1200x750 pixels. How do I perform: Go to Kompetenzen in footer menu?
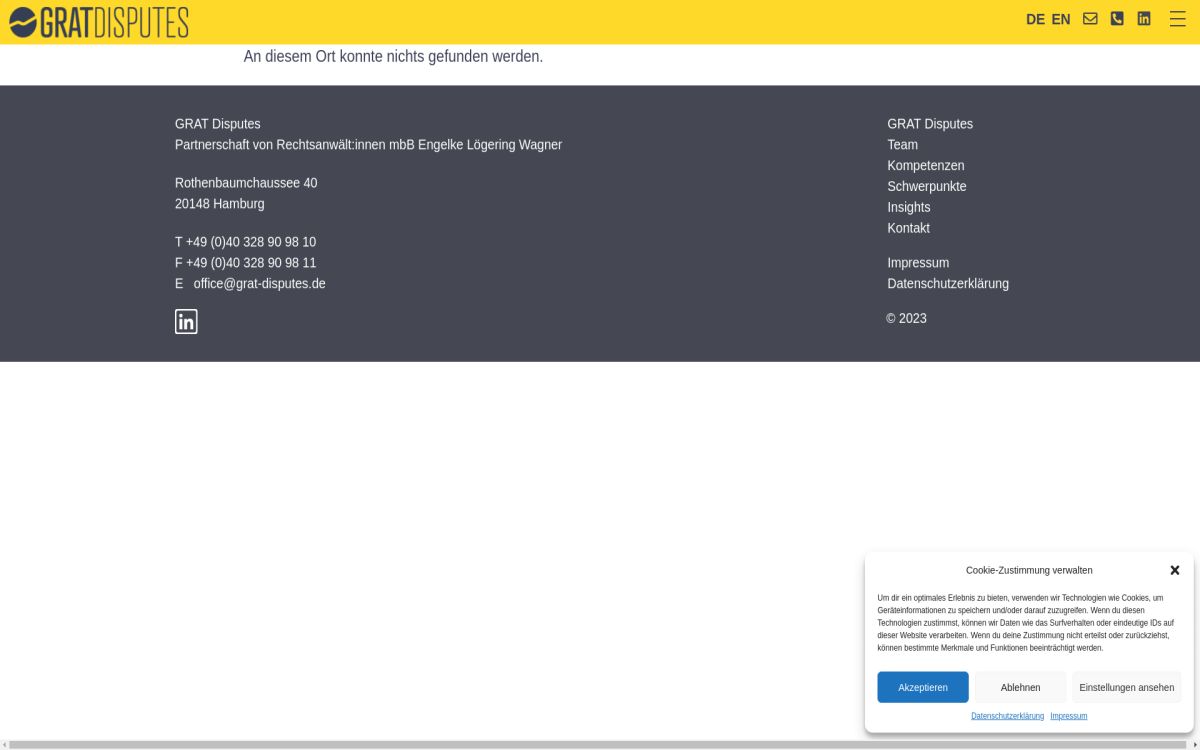[x=925, y=166]
